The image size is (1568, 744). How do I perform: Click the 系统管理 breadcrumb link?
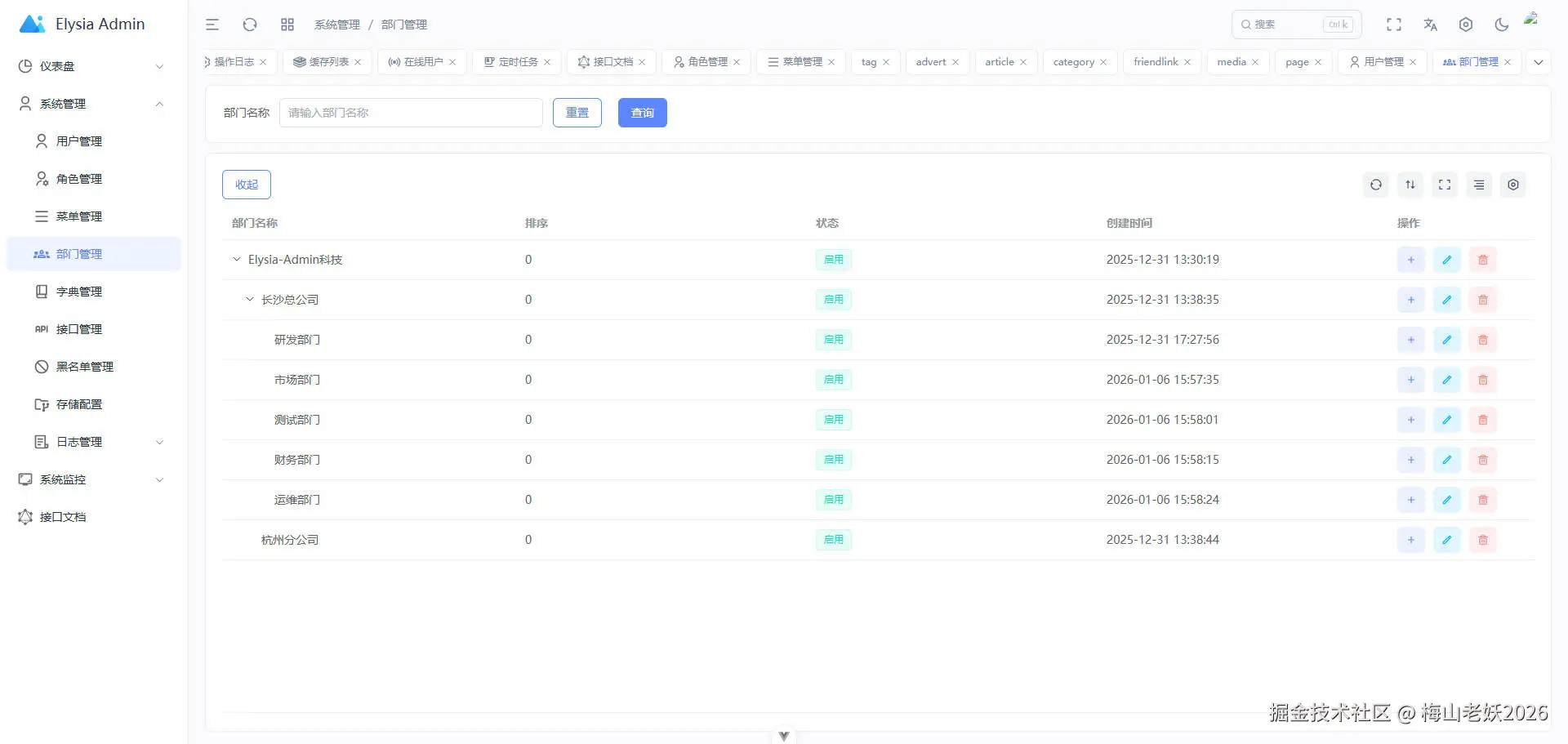click(337, 25)
